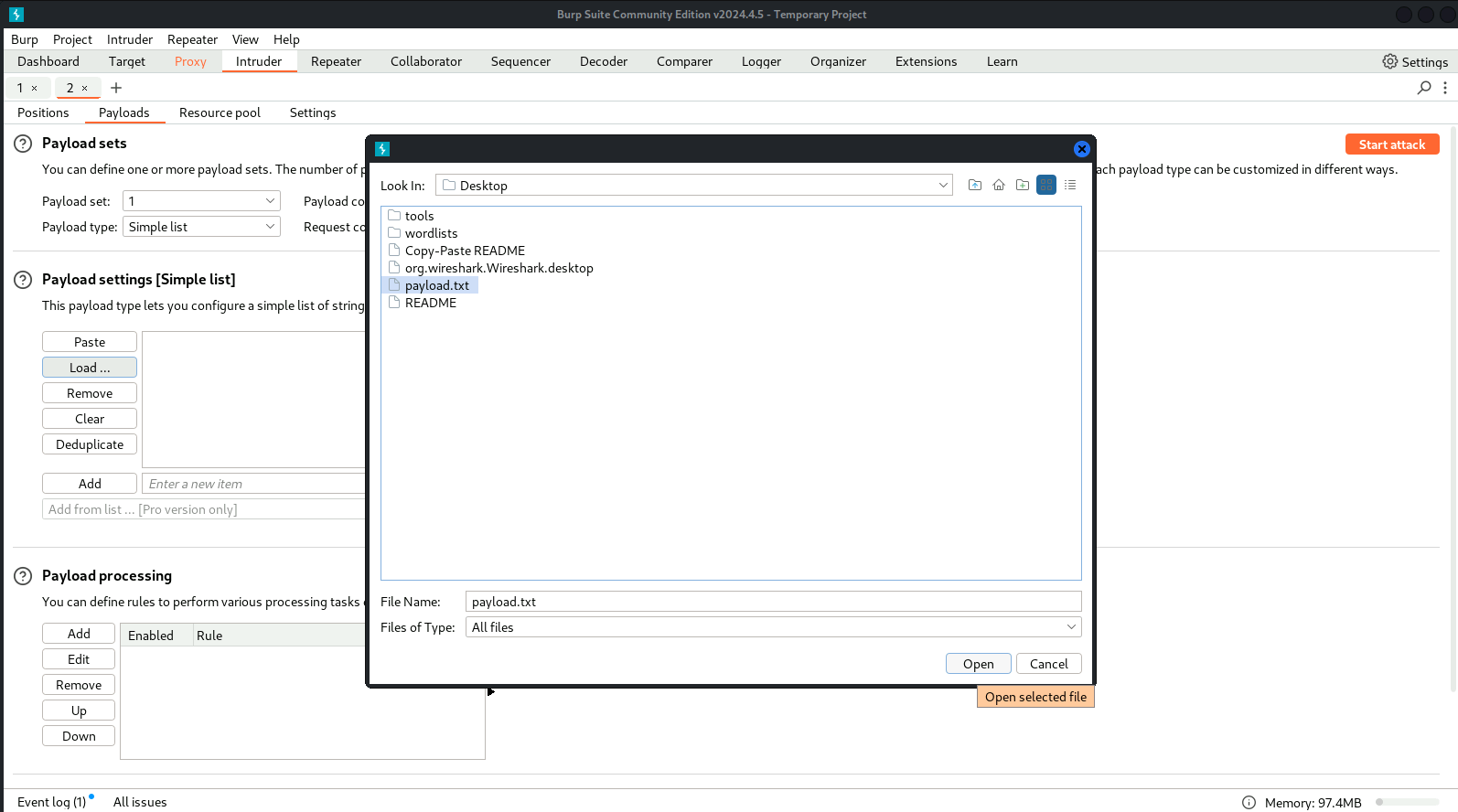This screenshot has height=812, width=1458.
Task: Open the Decoder tab
Action: [x=604, y=61]
